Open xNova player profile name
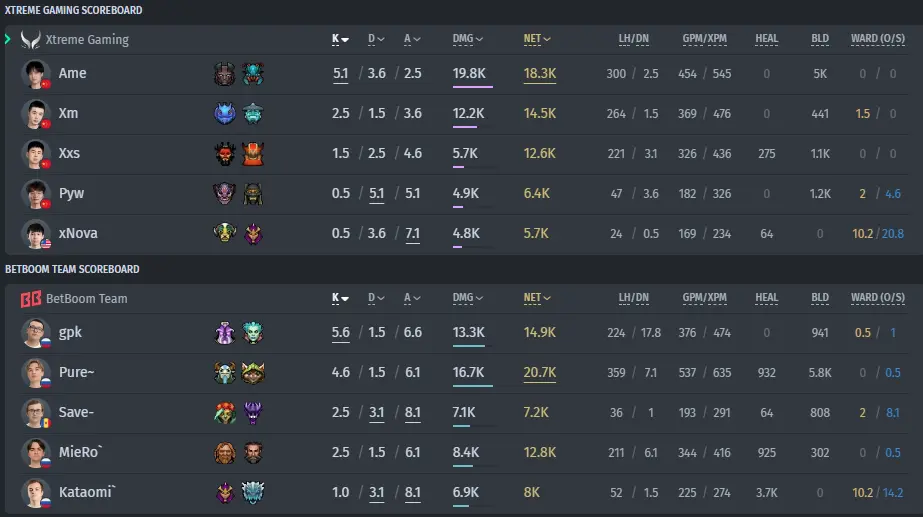The height and width of the screenshot is (517, 923). 78,233
